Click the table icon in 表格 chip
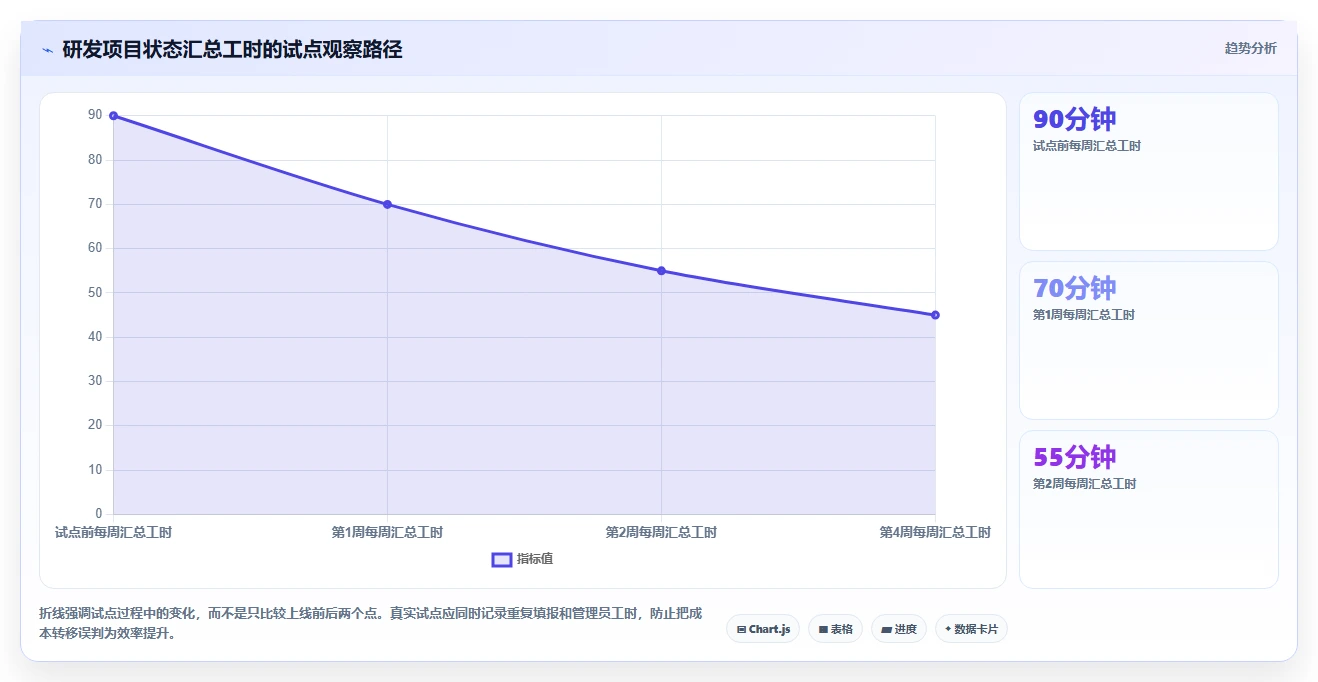This screenshot has width=1318, height=682. (823, 630)
